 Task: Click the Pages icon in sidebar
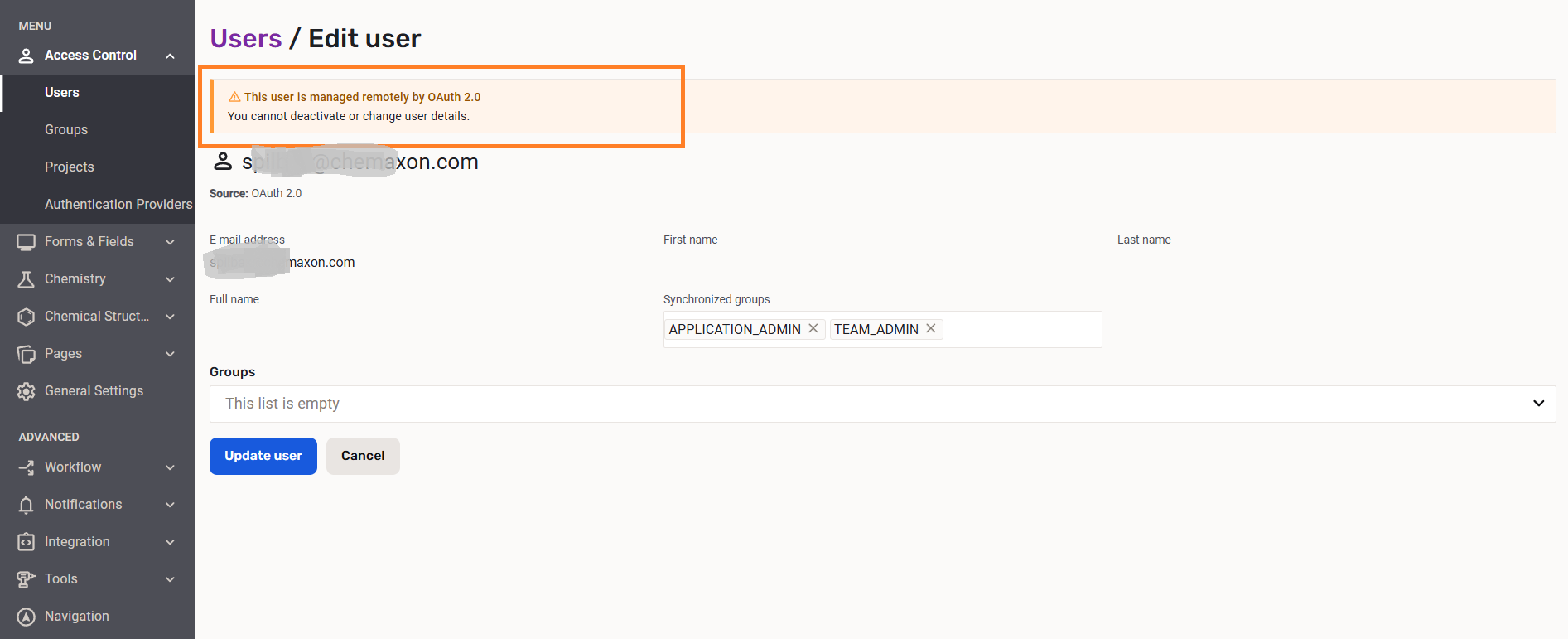point(26,354)
